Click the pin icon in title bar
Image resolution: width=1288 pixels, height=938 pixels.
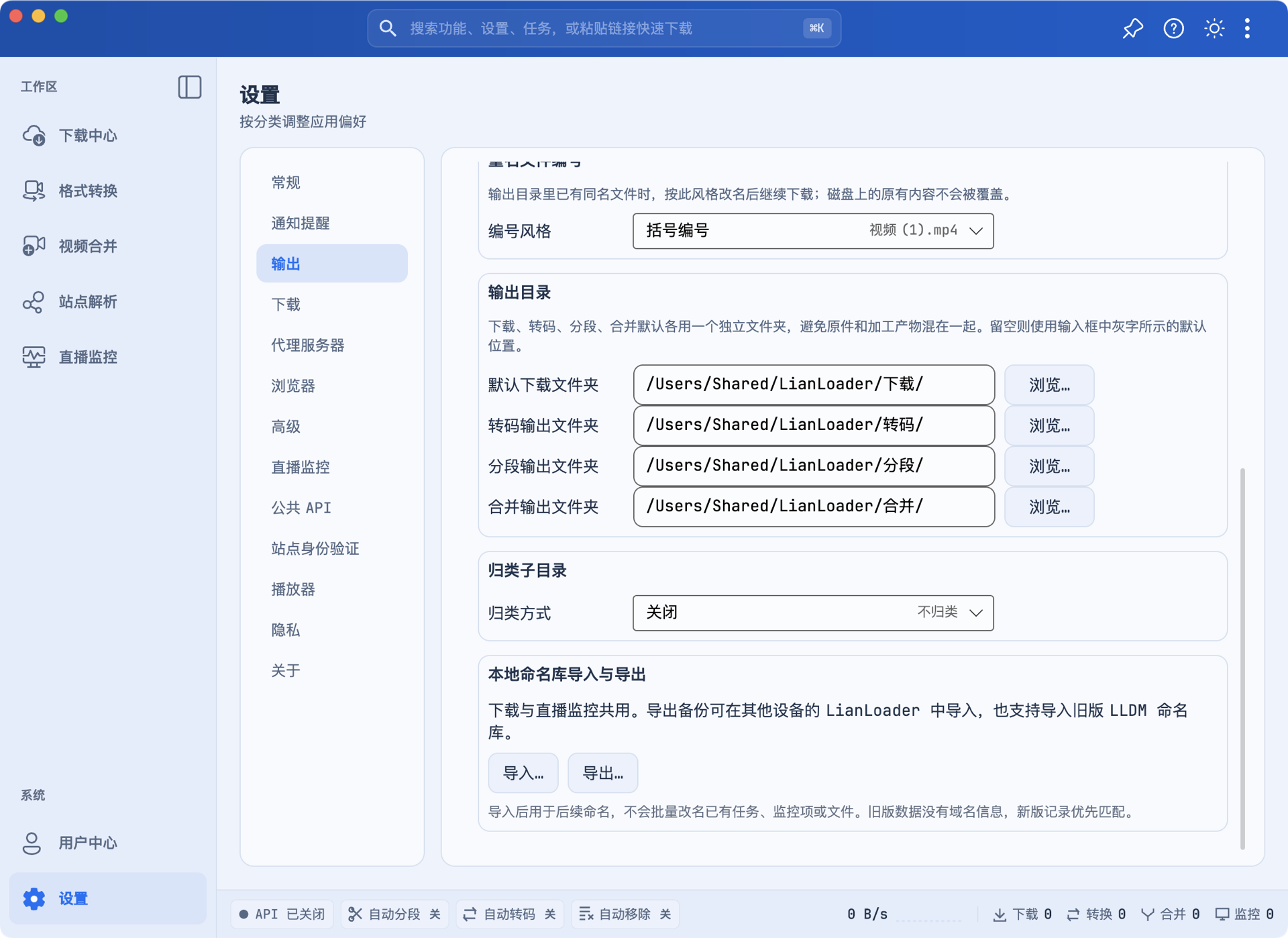point(1133,28)
